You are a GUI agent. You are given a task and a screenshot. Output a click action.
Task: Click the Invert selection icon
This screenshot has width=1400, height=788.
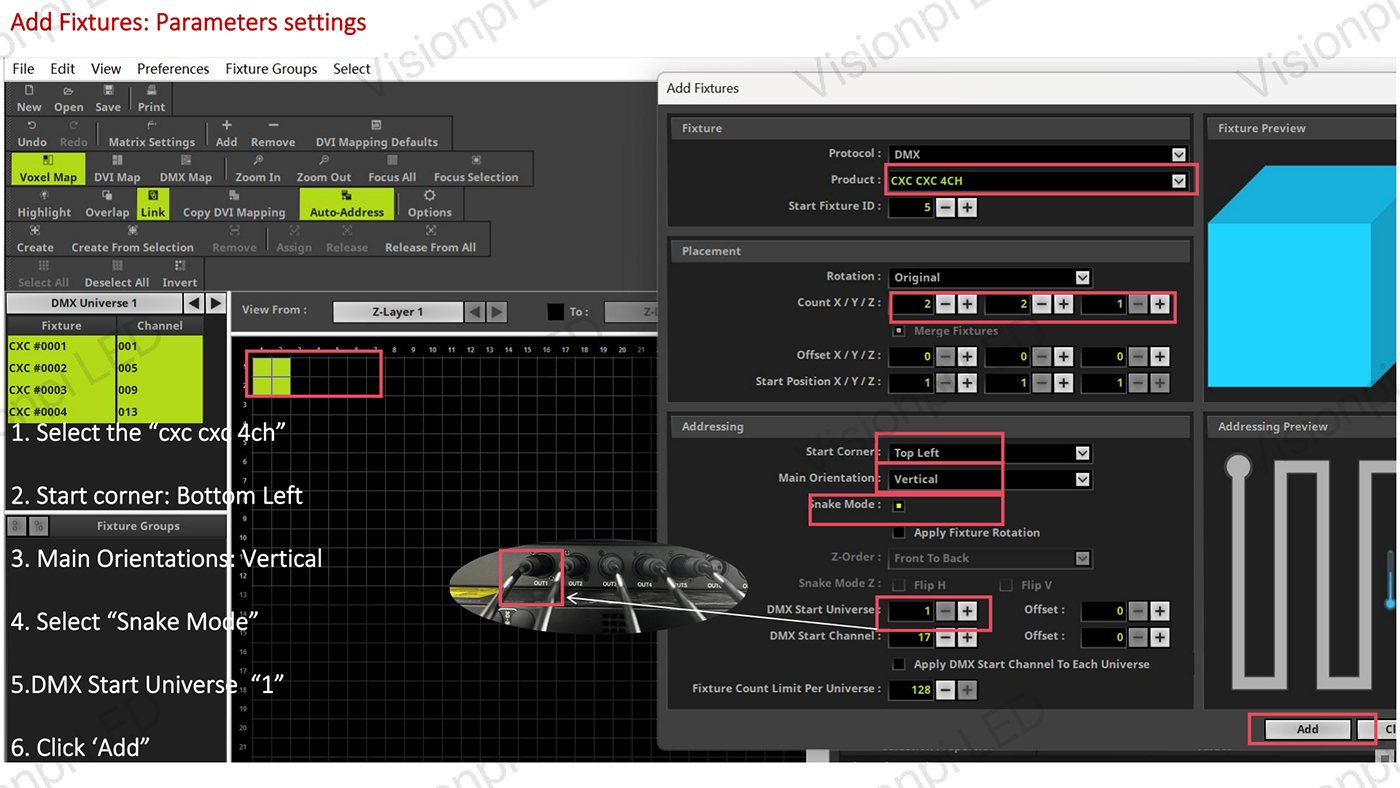[180, 274]
